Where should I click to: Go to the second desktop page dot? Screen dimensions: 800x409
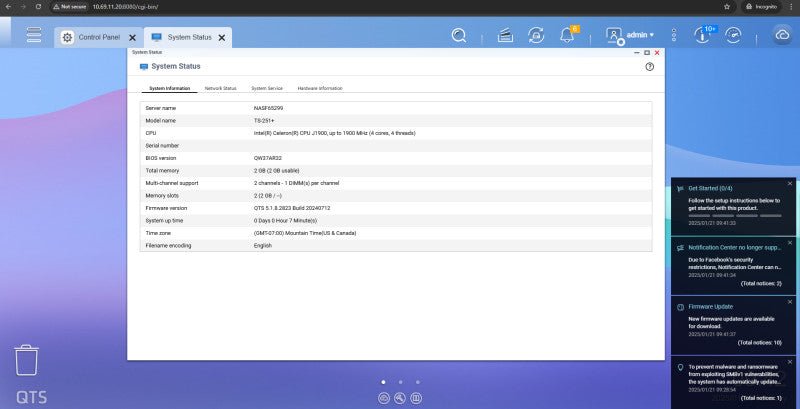tap(401, 381)
